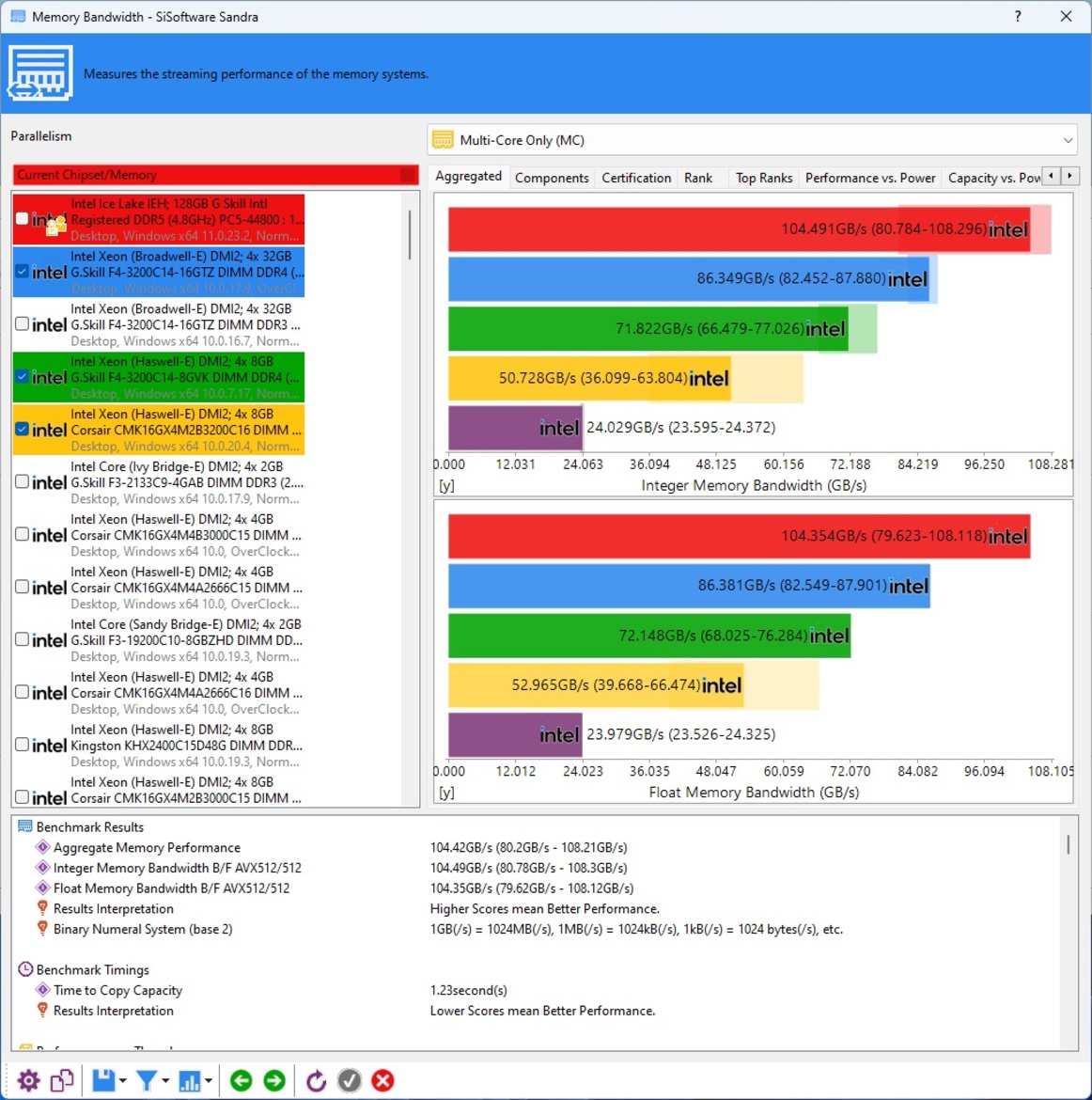Click red square at Current Chipset/Memory header end
Screen dimensions: 1092x1100
pos(408,175)
